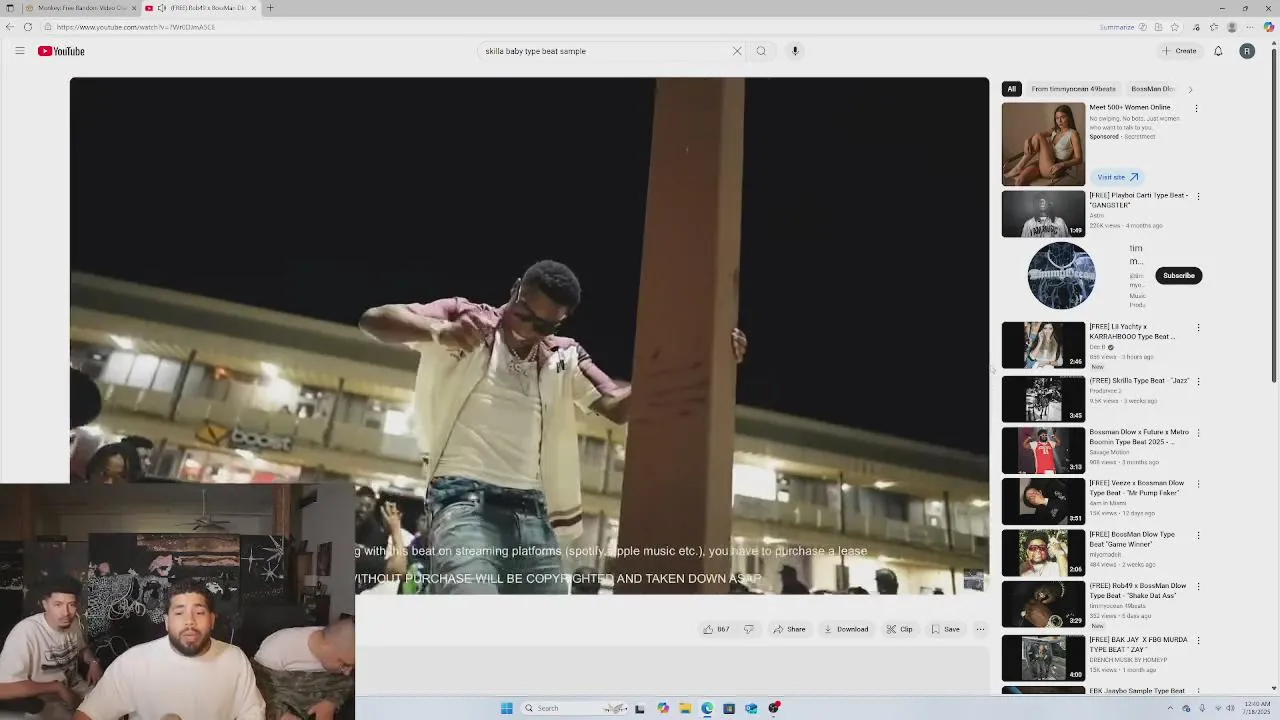Open the Copilot icon in browser toolbar

[x=1269, y=27]
